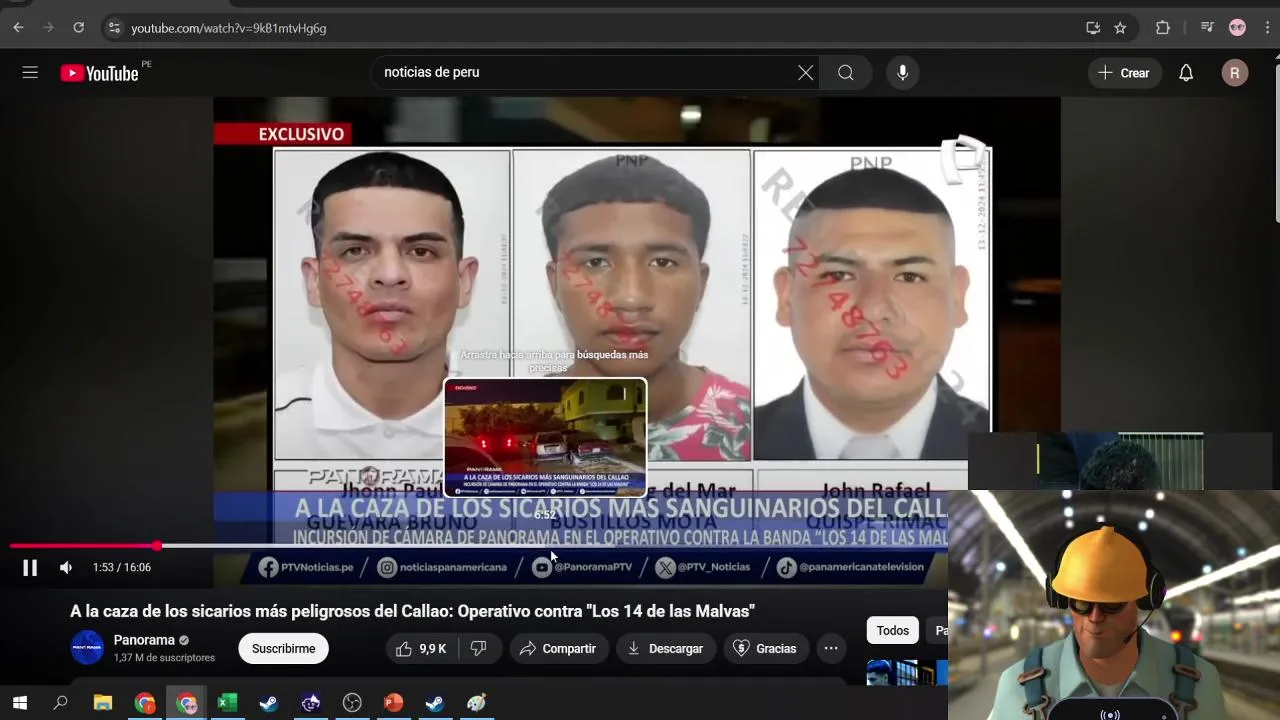The image size is (1280, 720).
Task: Open Chrome extensions puzzle icon
Action: point(1162,28)
